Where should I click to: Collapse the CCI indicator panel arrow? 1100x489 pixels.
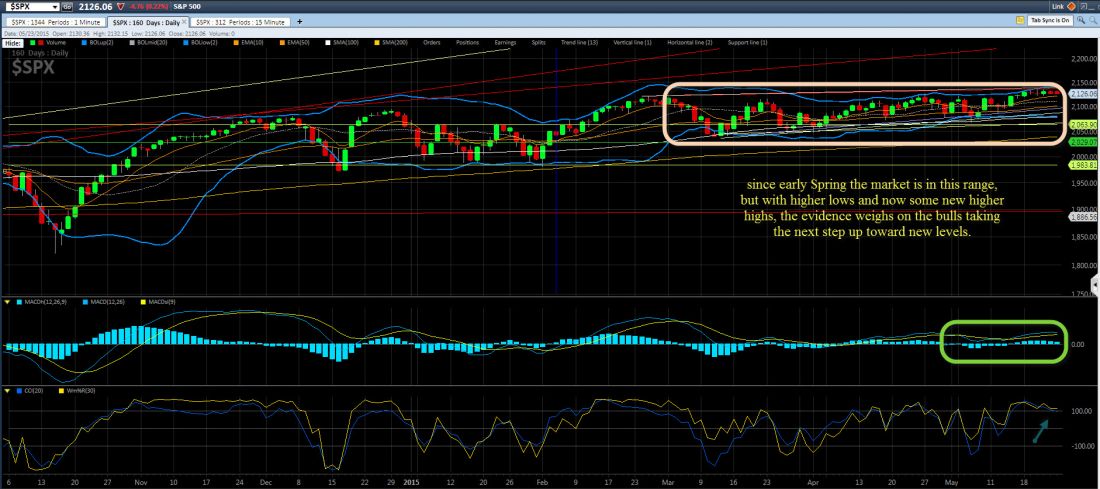click(x=6, y=389)
